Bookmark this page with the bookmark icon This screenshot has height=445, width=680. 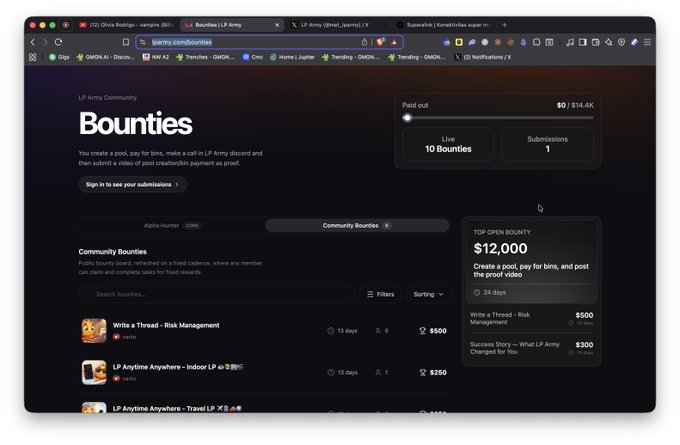point(126,42)
